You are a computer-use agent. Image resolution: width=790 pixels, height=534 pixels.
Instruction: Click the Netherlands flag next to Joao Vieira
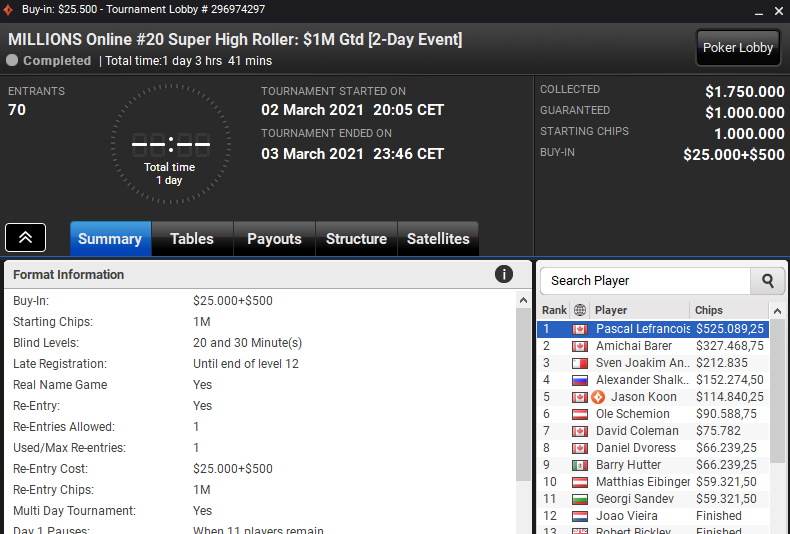coord(580,516)
